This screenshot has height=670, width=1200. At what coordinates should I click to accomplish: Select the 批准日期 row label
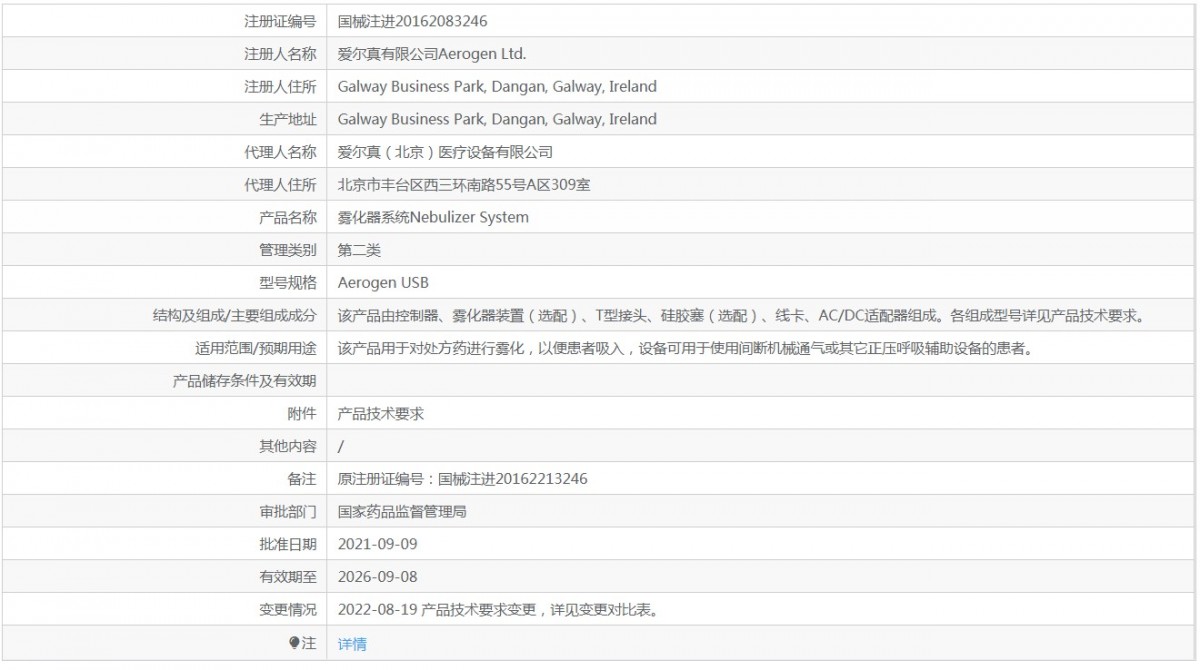tap(288, 545)
